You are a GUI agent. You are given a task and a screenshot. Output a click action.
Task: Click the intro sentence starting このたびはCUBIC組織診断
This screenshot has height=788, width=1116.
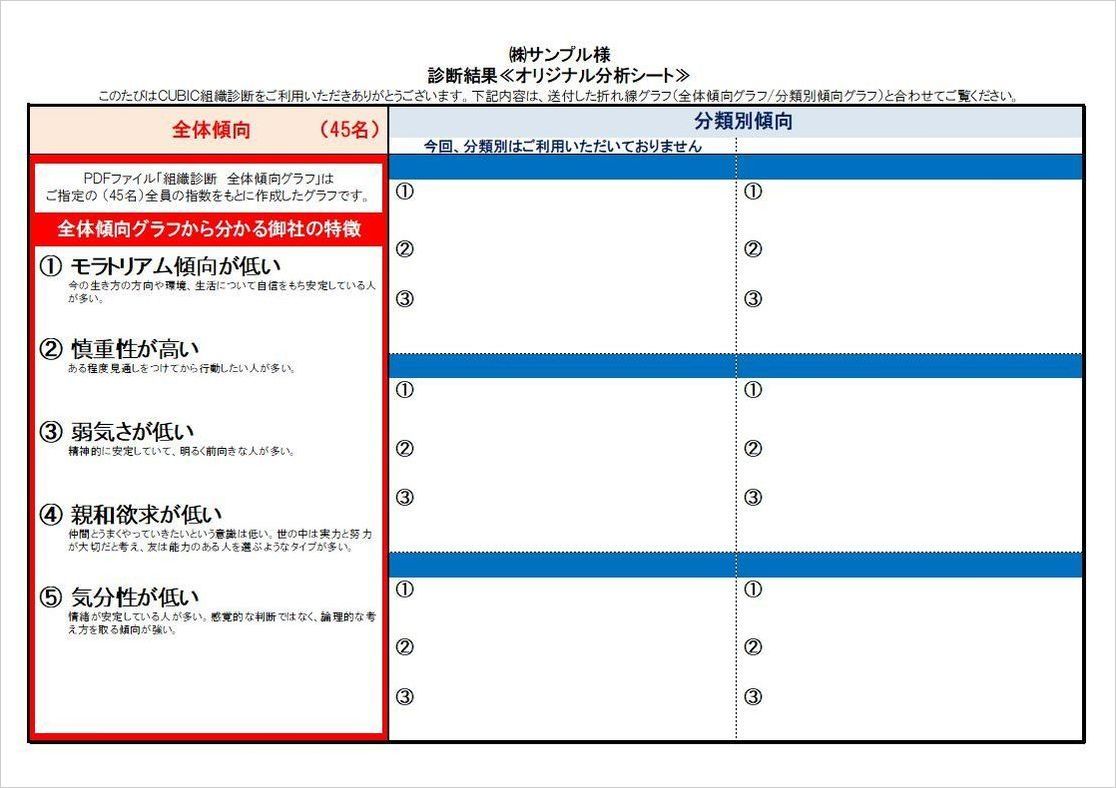(x=559, y=96)
